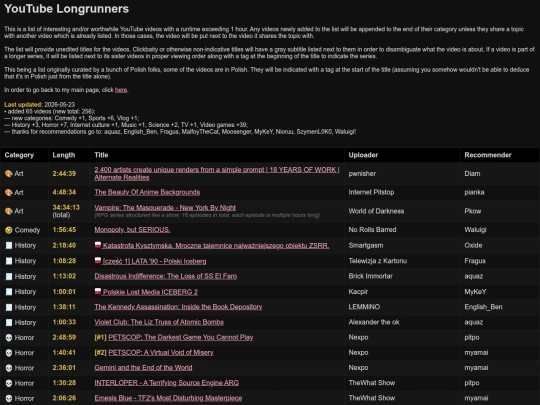540x405 pixels.
Task: Click the skull icon beside 2:36:01 Horror
Action: 9,368
